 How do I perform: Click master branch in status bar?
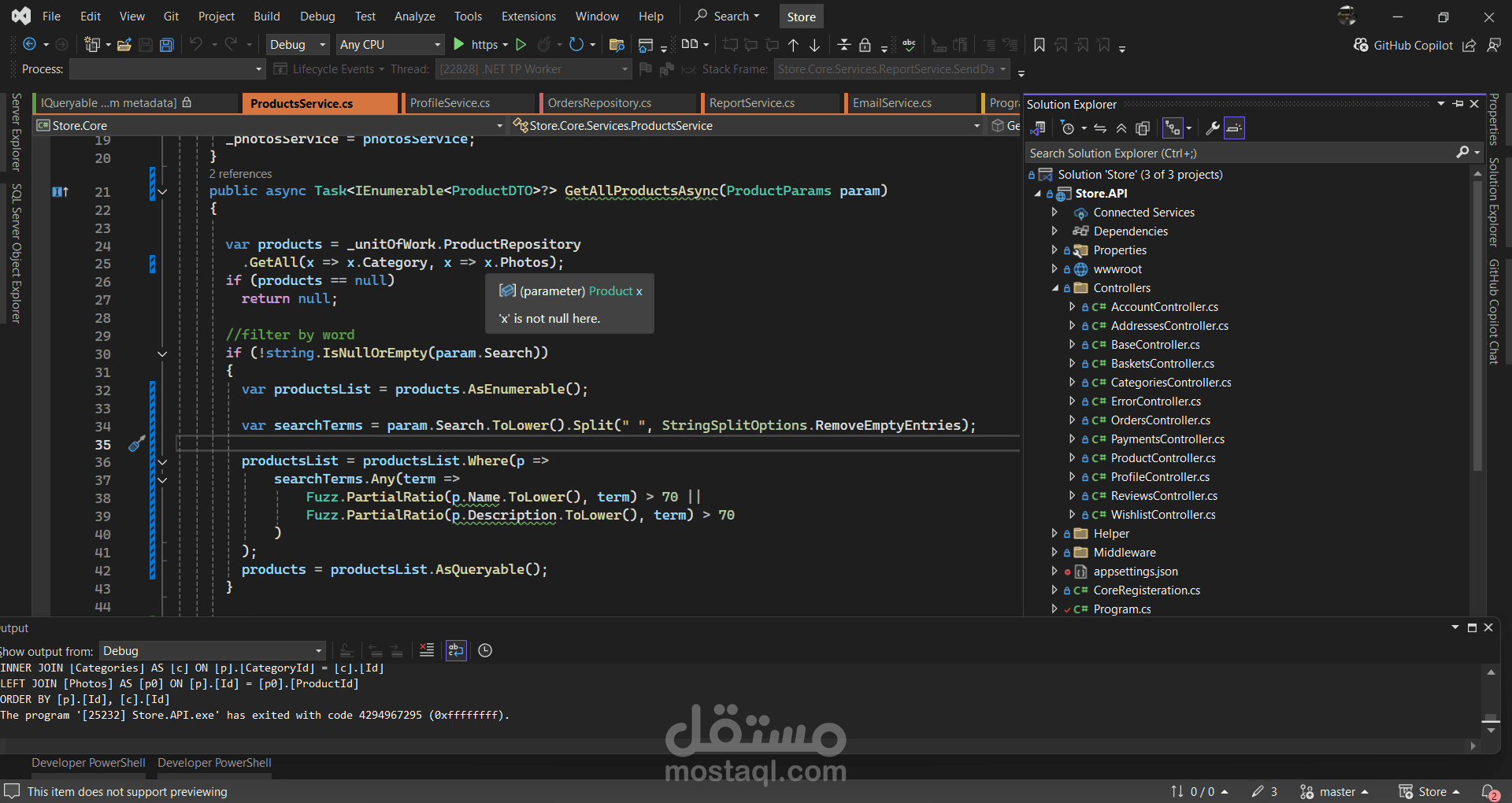[x=1335, y=792]
